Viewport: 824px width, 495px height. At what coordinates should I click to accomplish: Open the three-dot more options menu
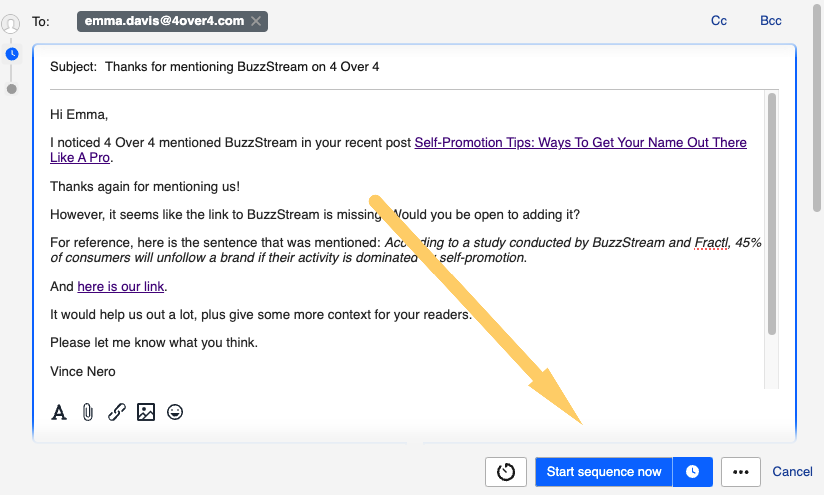(x=741, y=472)
